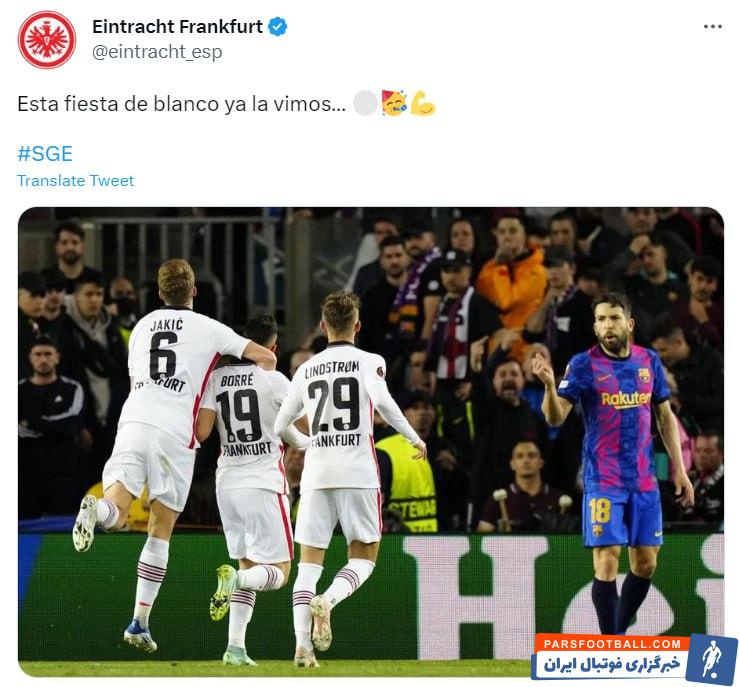Click the Borré number 19 jersey
Viewport: 739px width, 687px height.
pyautogui.click(x=245, y=415)
